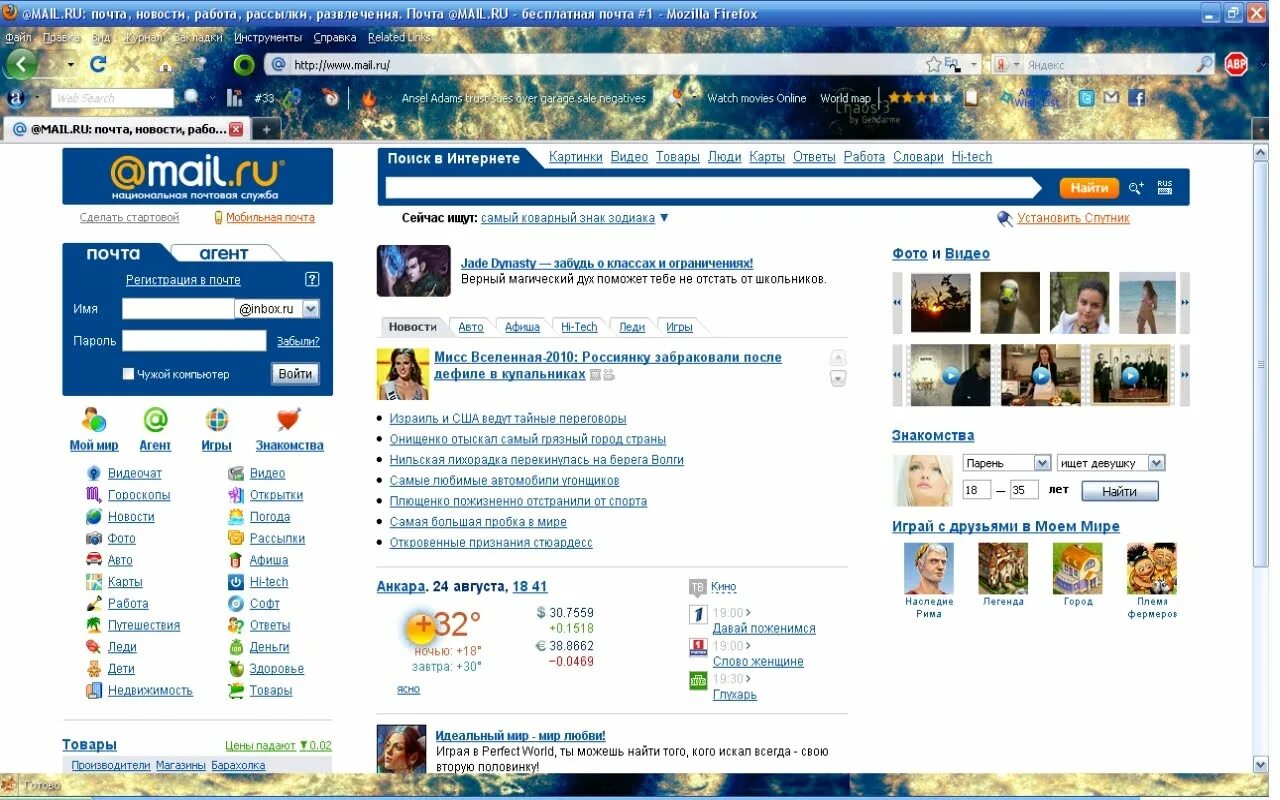Screen dimensions: 1280x800
Task: Click the browser Home icon
Action: [166, 65]
